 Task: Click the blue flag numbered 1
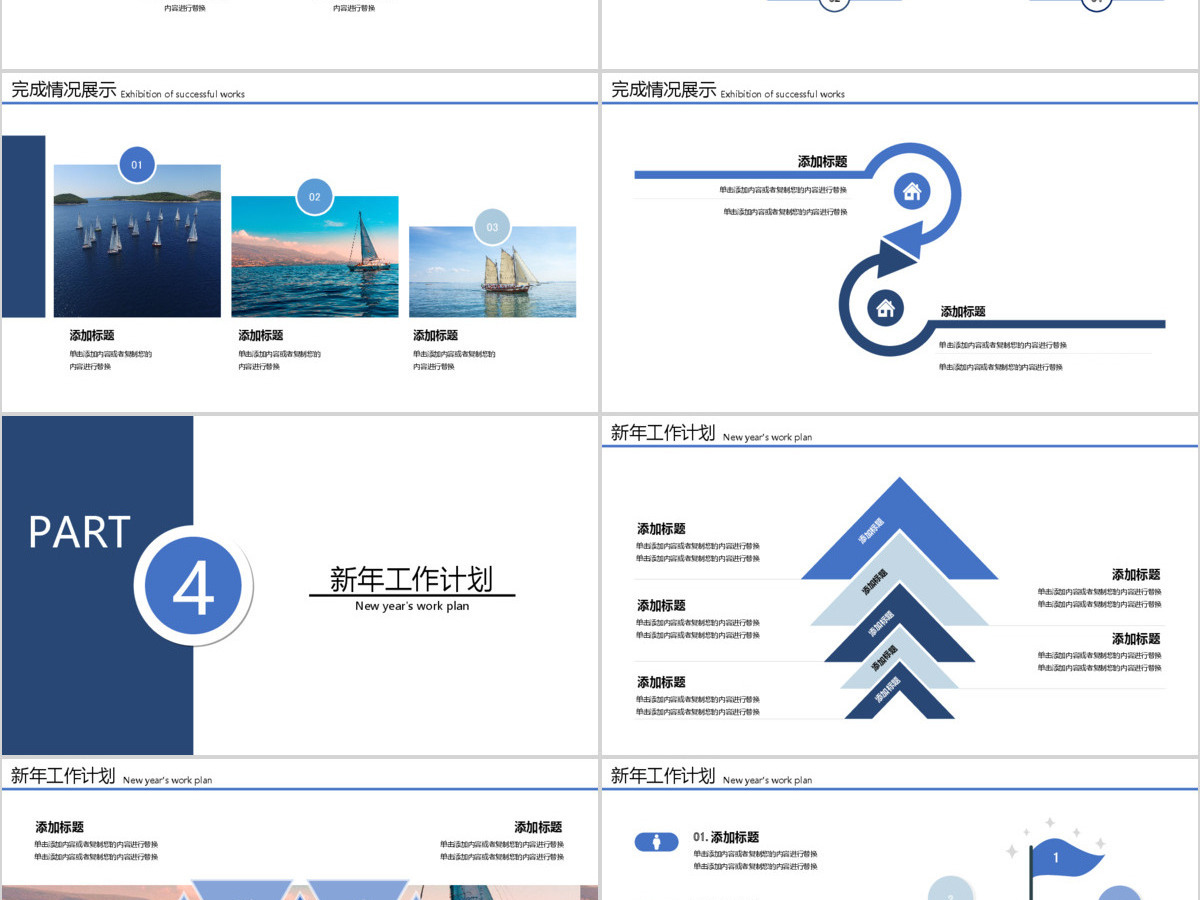[1068, 857]
